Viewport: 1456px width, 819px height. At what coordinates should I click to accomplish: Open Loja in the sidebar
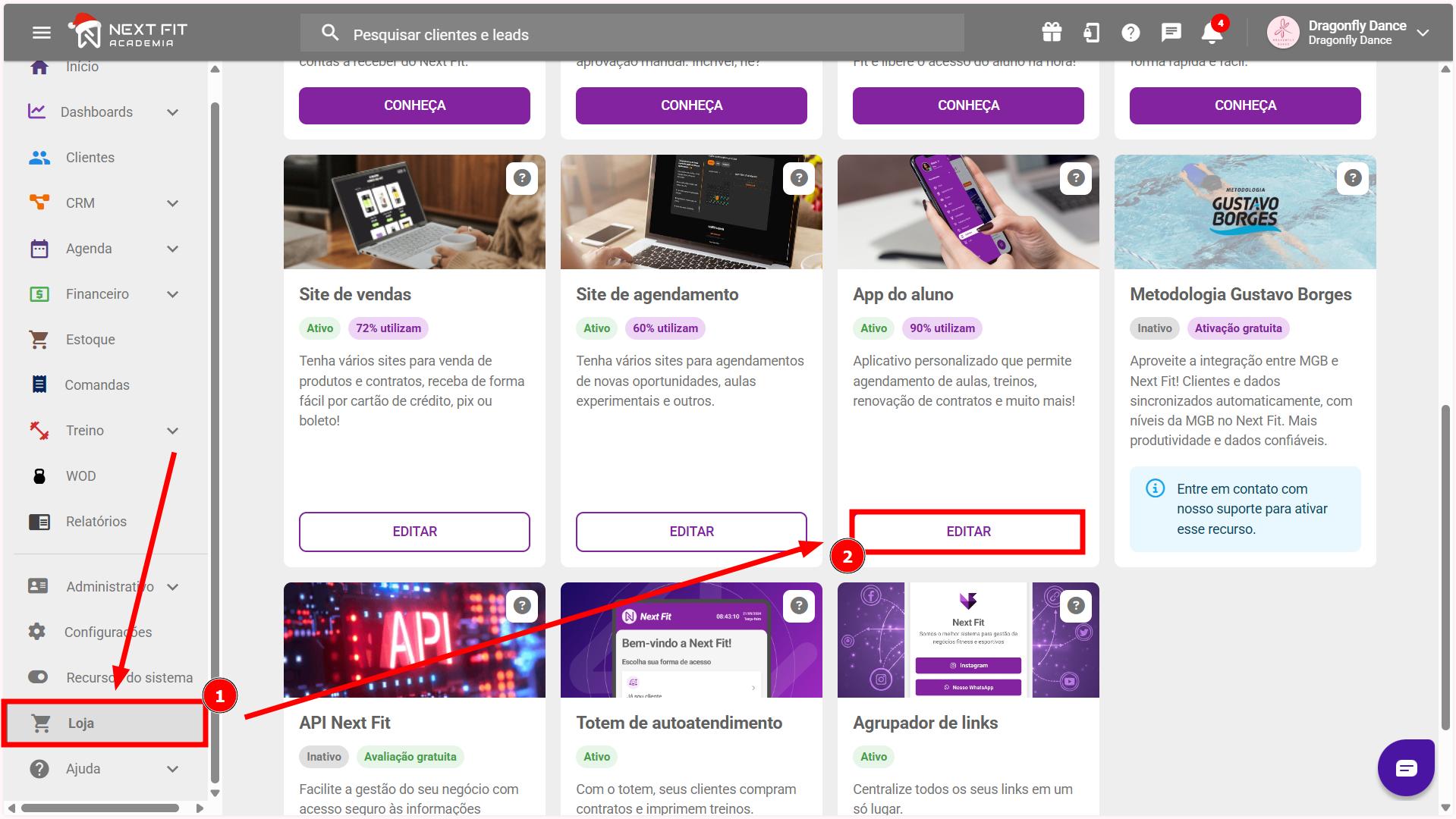pyautogui.click(x=105, y=723)
